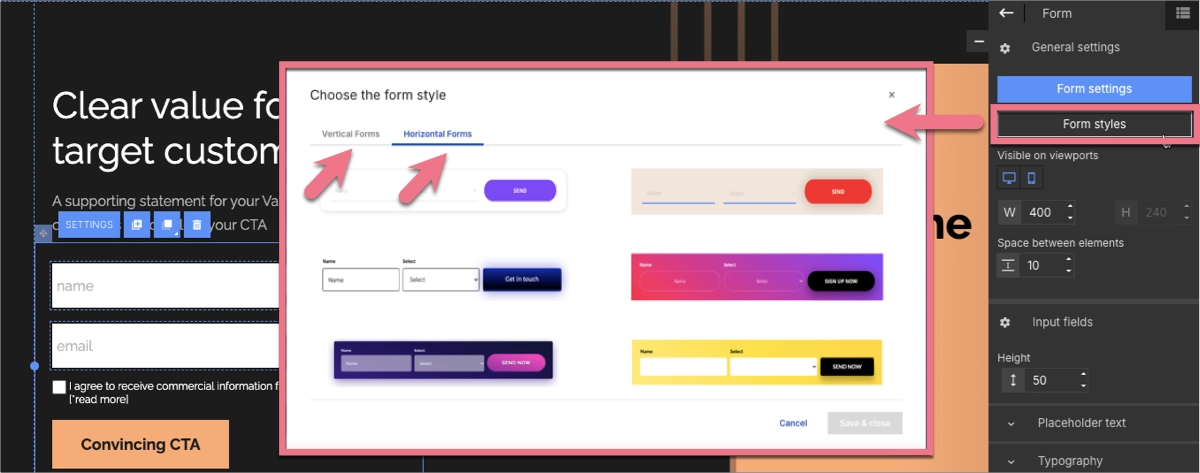Image resolution: width=1200 pixels, height=473 pixels.
Task: Switch to the Horizontal Forms tab
Action: [x=437, y=134]
